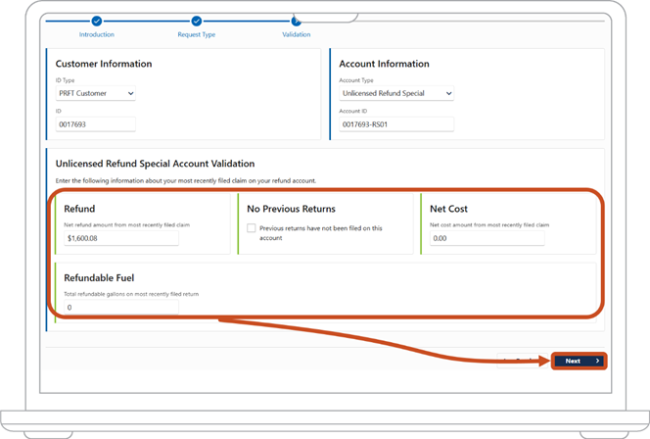Click the Refundable Fuel heading

99,278
